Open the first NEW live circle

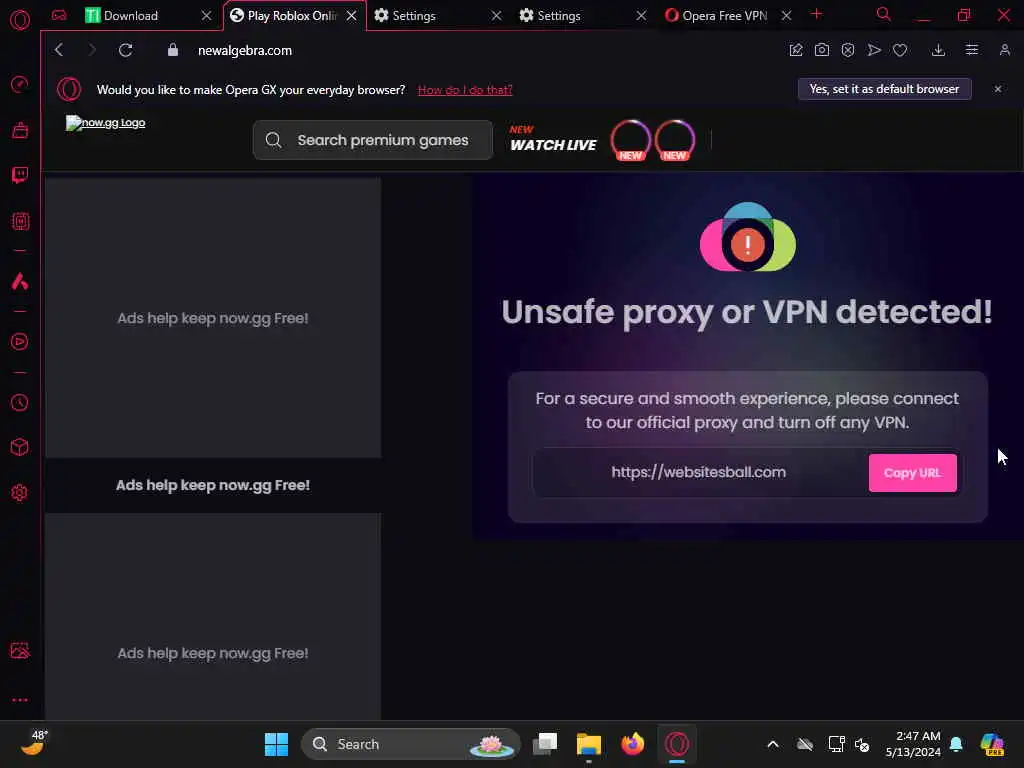point(630,140)
